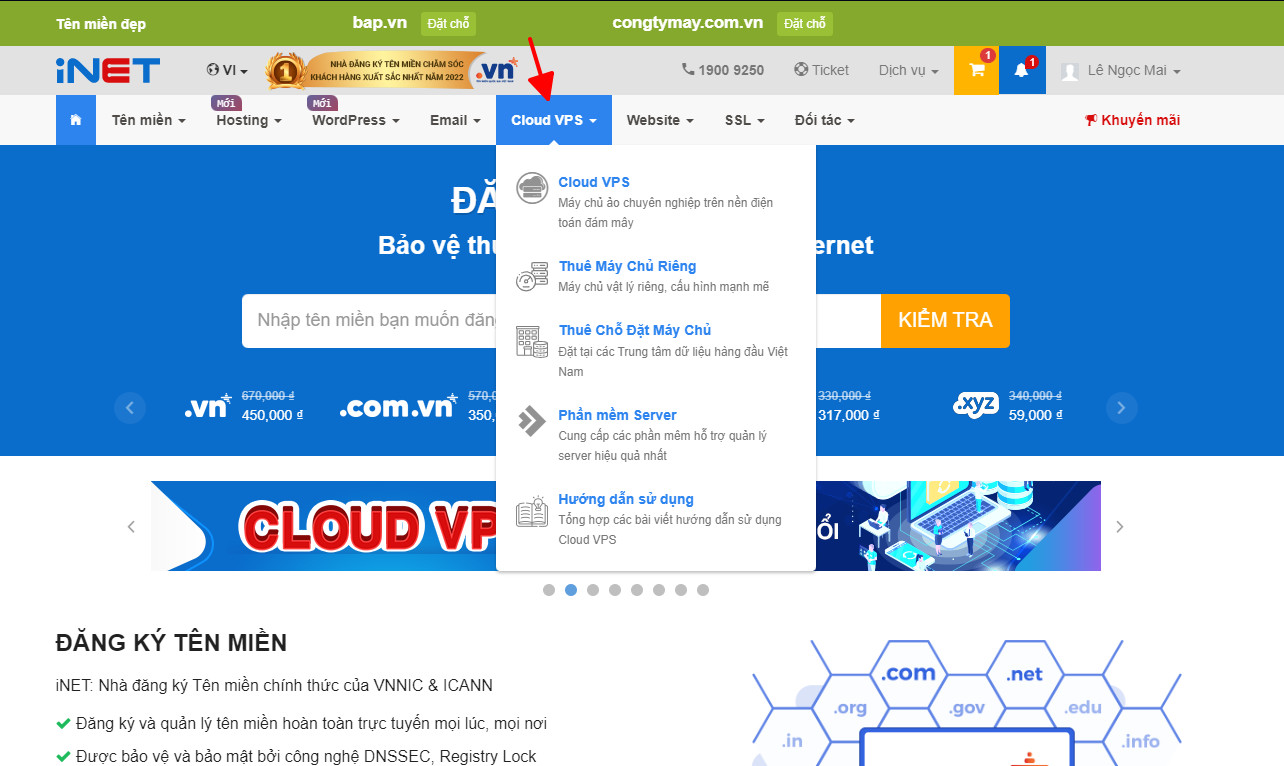This screenshot has width=1284, height=766.
Task: Click the top registrar award badge
Action: [x=391, y=70]
